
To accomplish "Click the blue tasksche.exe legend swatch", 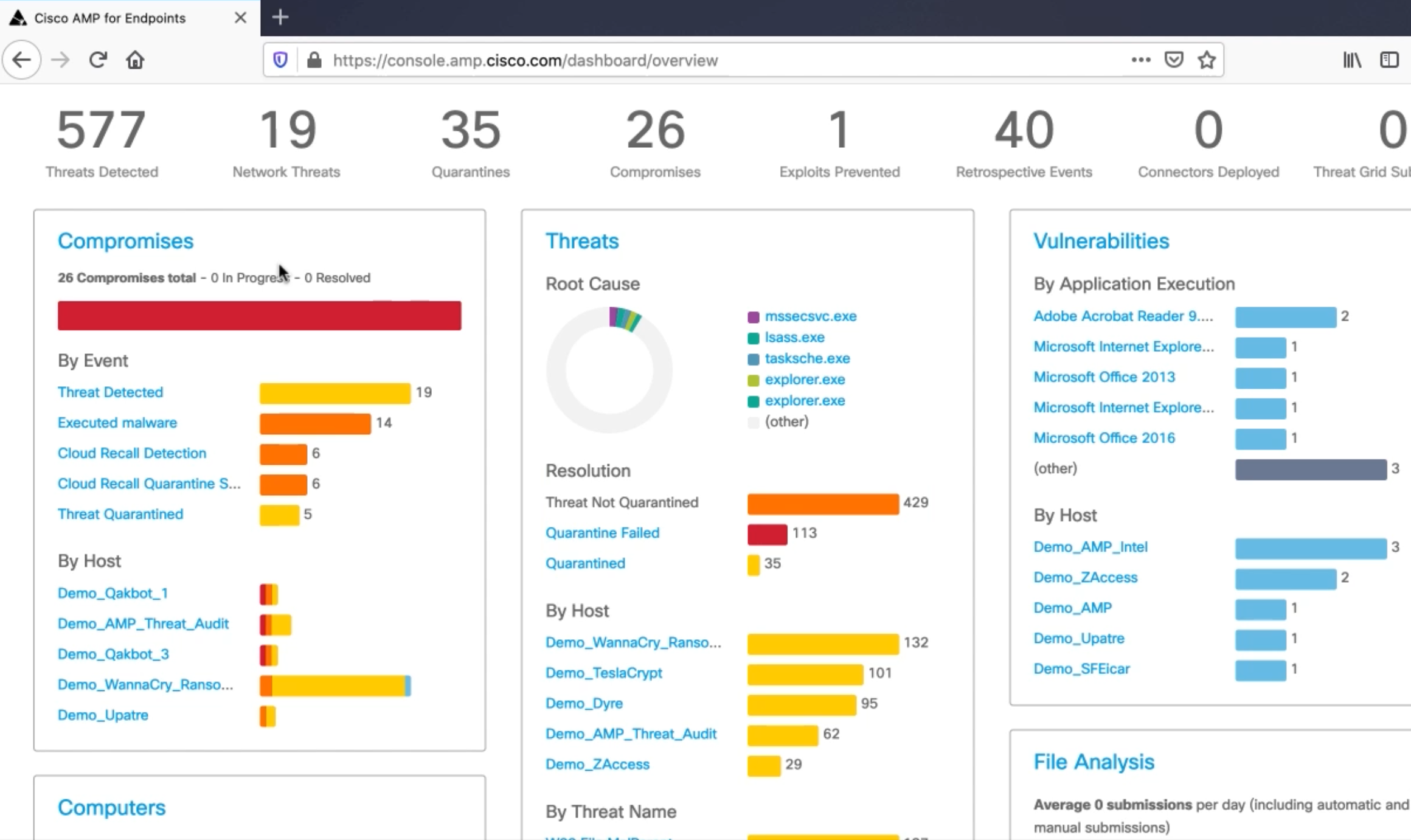I will tap(753, 359).
